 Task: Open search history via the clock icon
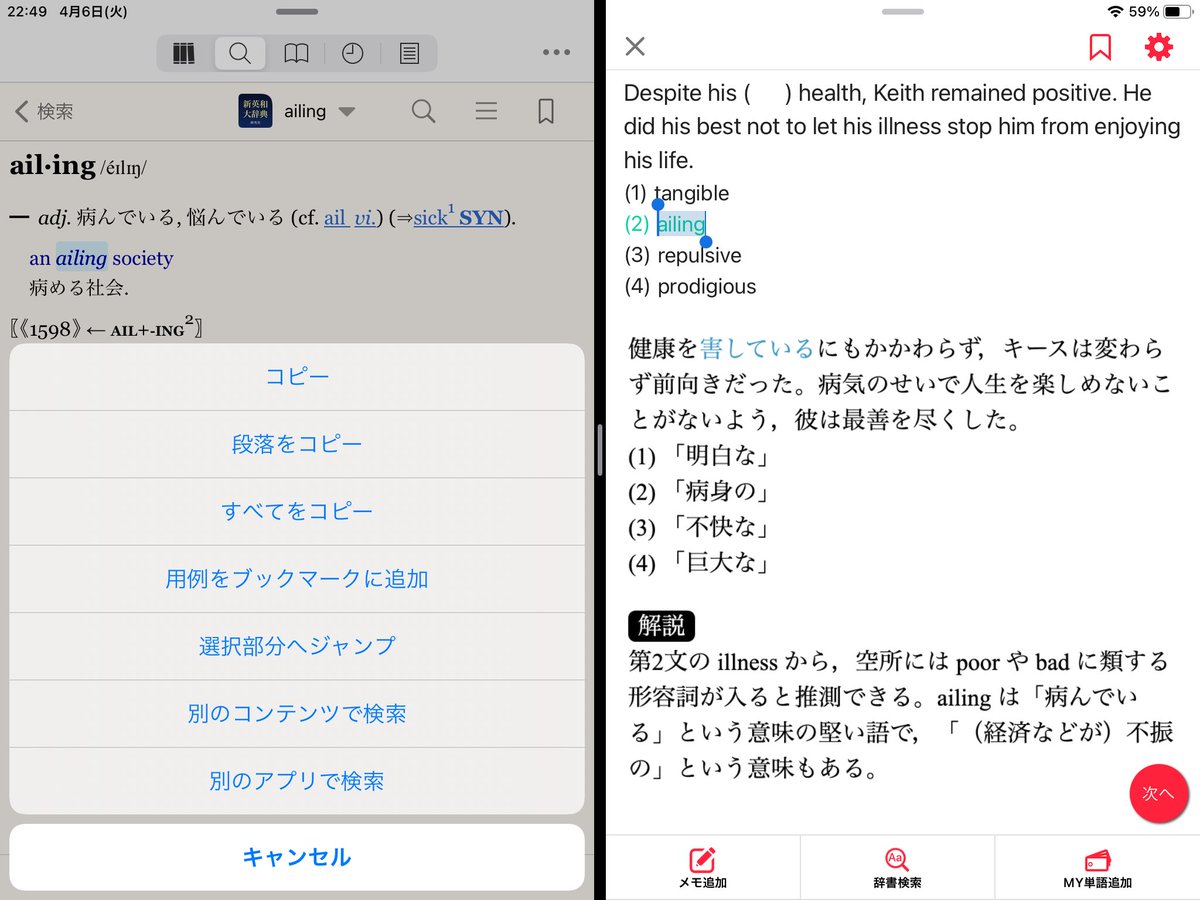point(353,53)
